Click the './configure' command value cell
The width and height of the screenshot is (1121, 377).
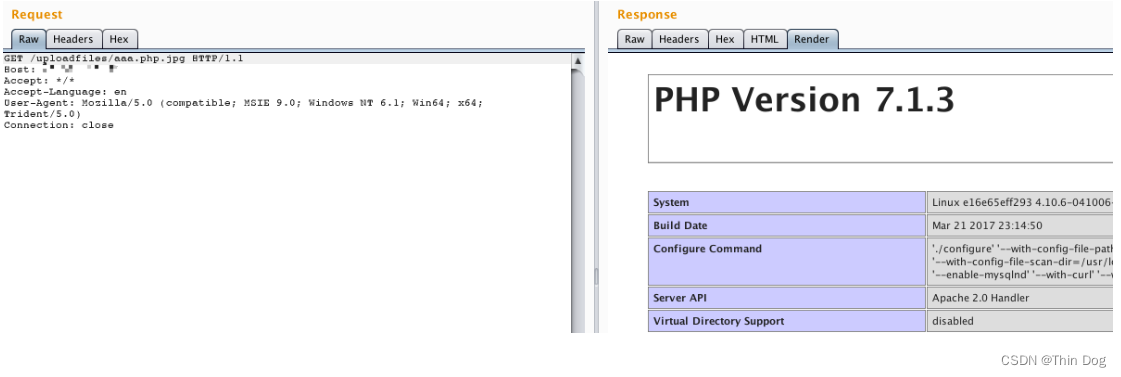click(x=1021, y=262)
